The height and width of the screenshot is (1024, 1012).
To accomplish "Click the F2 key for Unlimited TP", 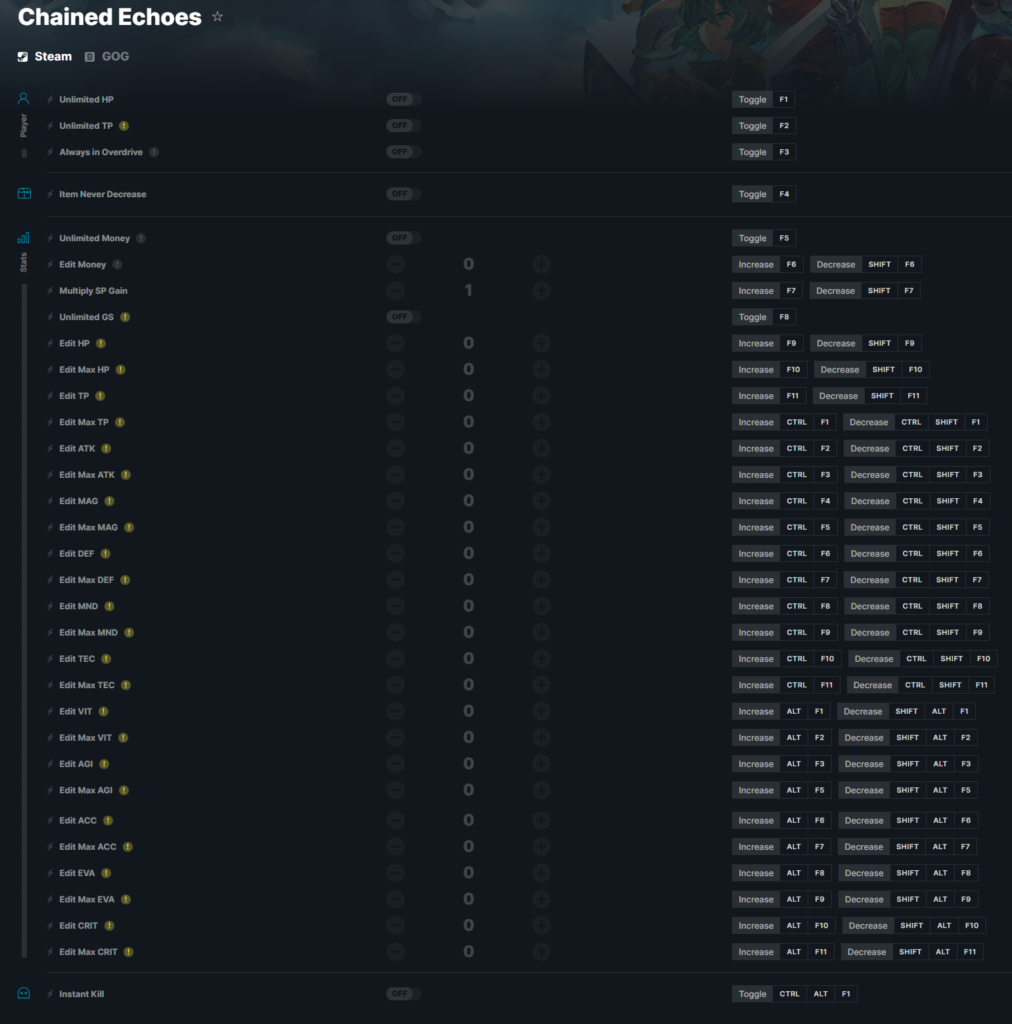I will pos(783,125).
